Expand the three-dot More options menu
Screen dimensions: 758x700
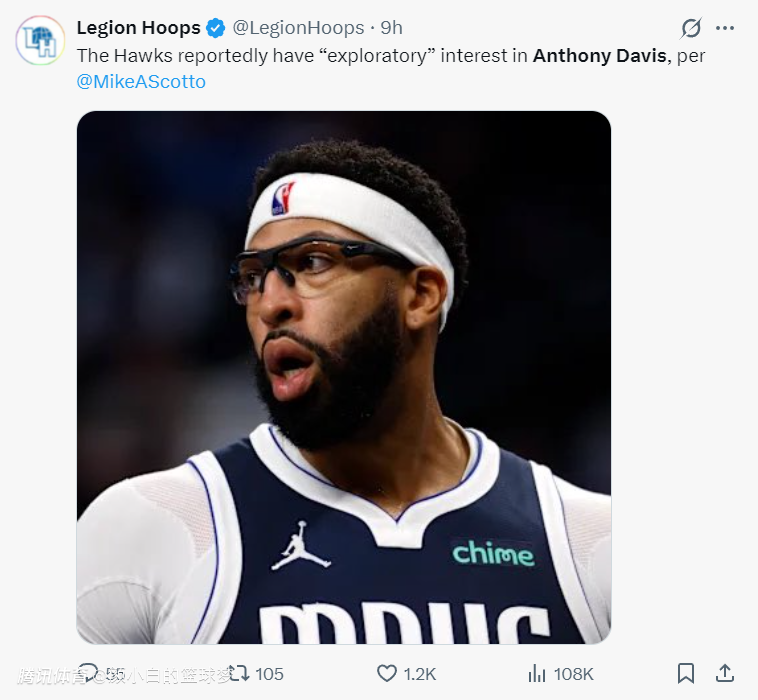point(726,28)
